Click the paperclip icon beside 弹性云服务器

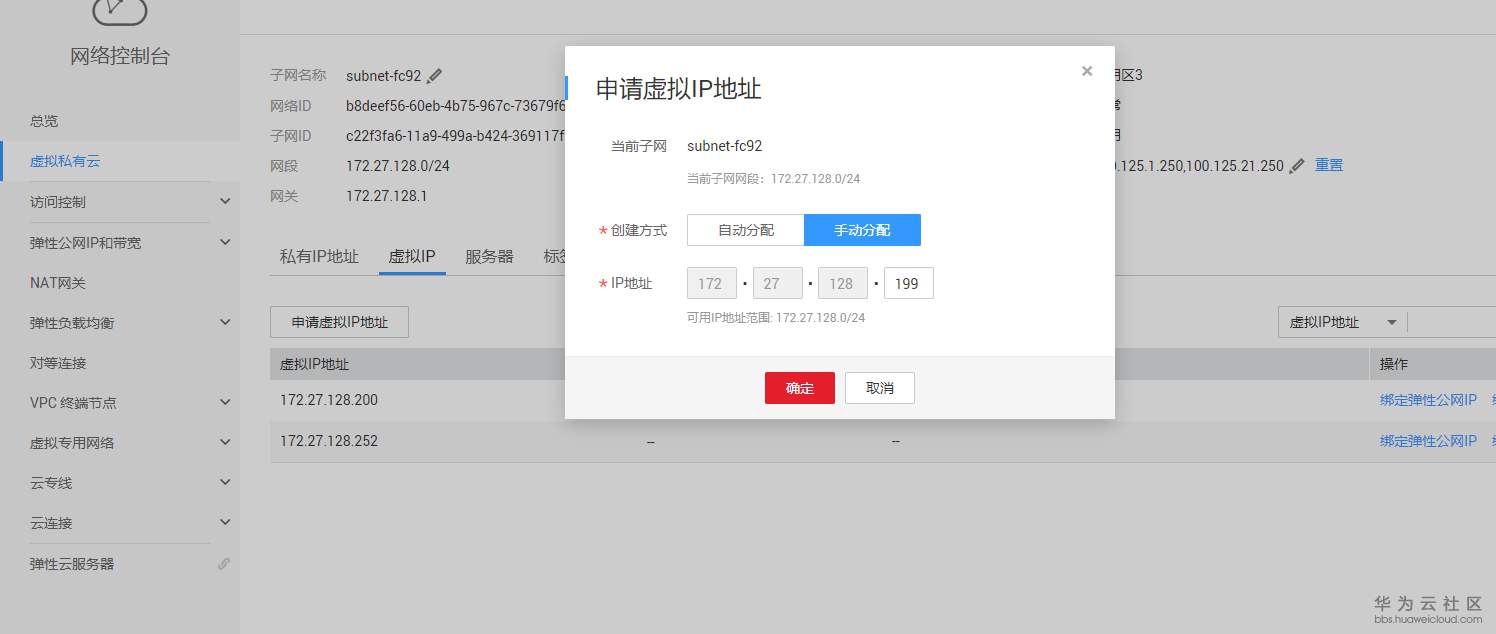224,563
